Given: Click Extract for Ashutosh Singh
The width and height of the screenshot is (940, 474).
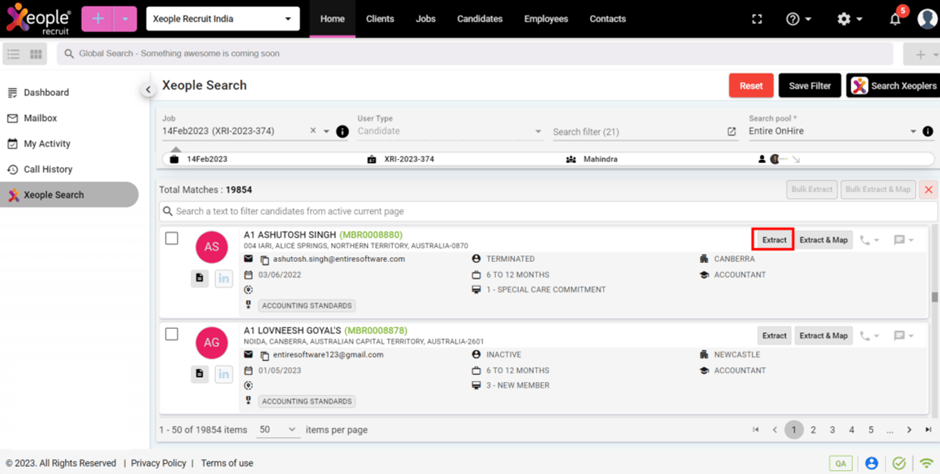Looking at the screenshot, I should (774, 240).
